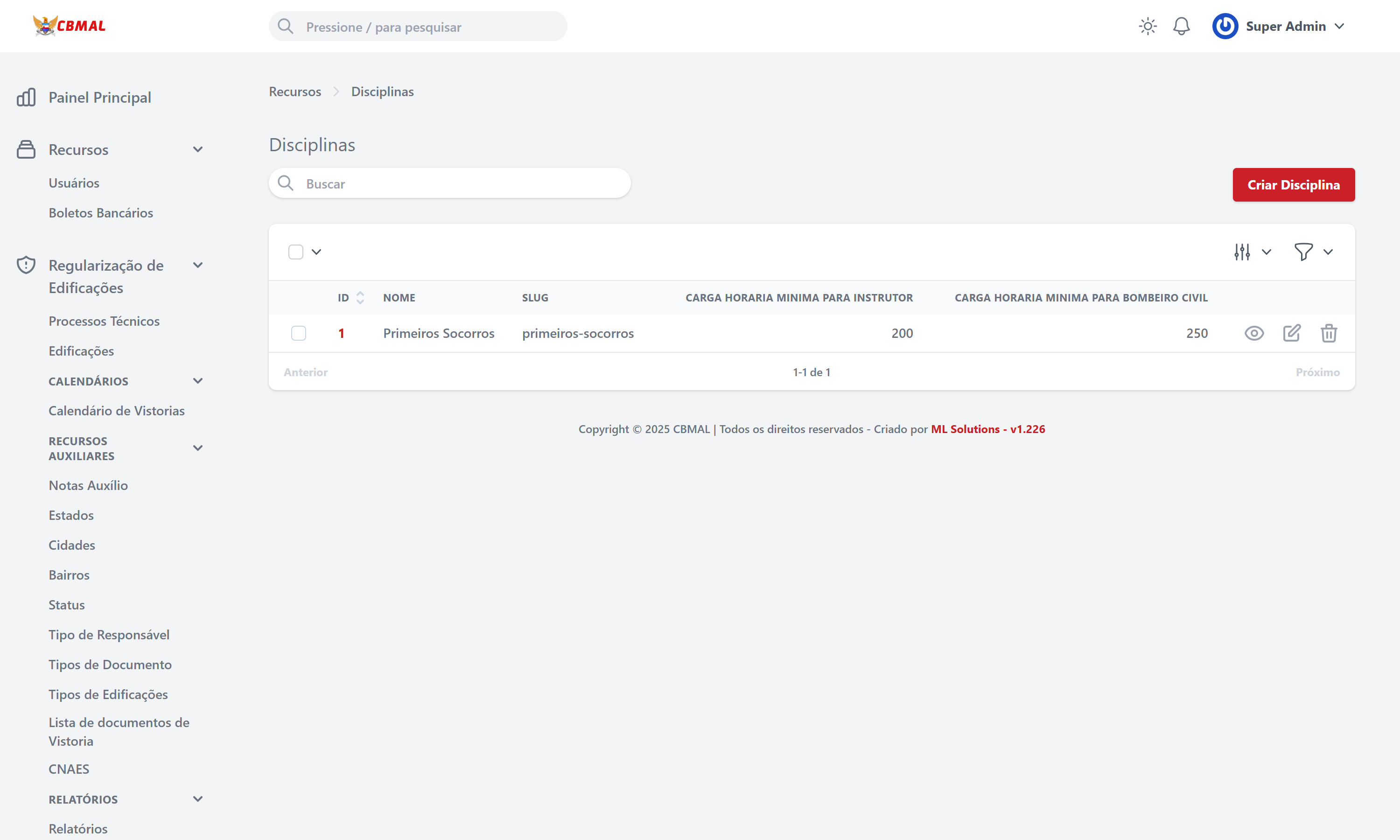
Task: View the Primeiros Socorros row details
Action: click(x=1254, y=333)
